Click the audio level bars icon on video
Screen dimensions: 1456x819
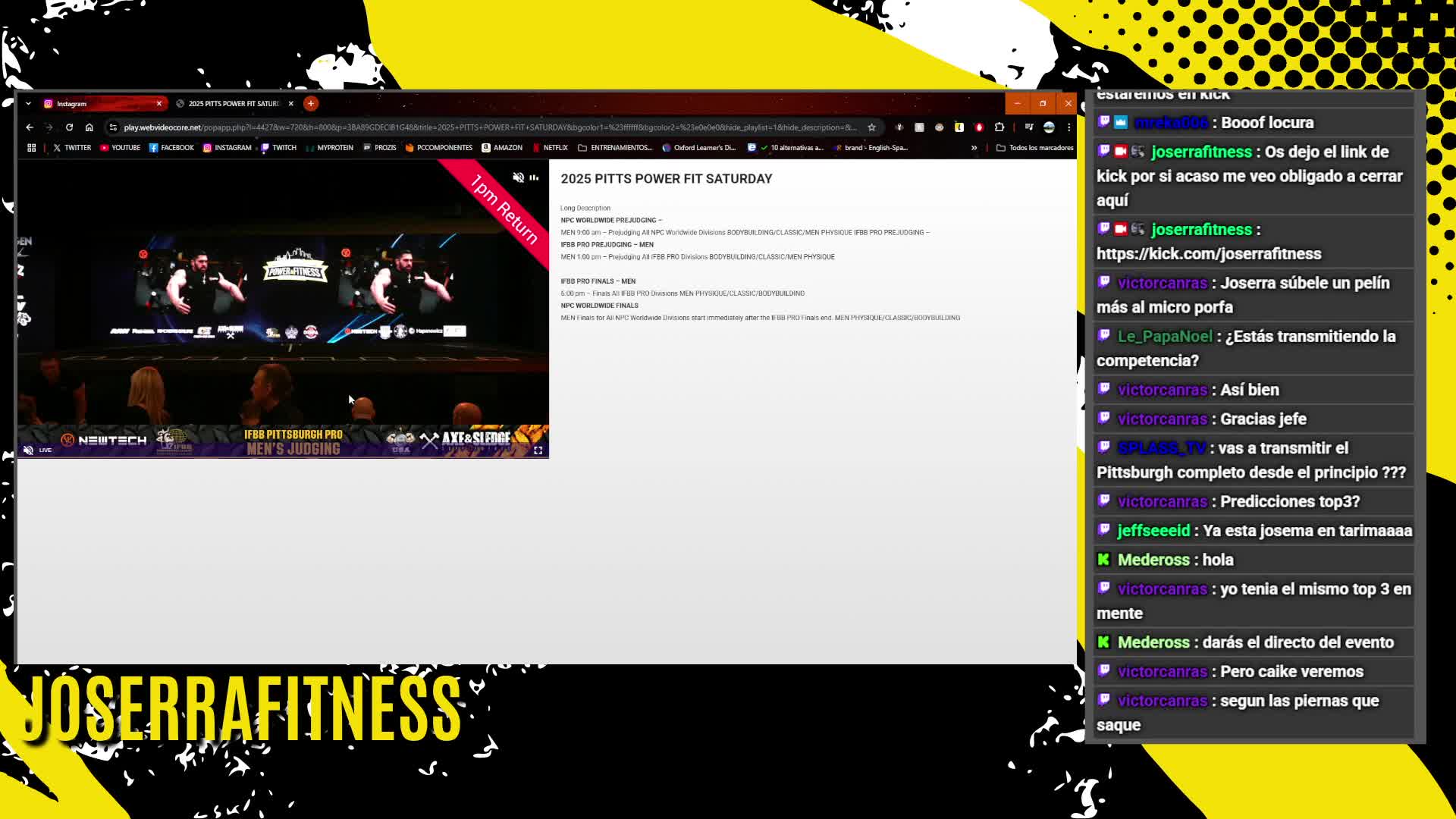pyautogui.click(x=534, y=177)
